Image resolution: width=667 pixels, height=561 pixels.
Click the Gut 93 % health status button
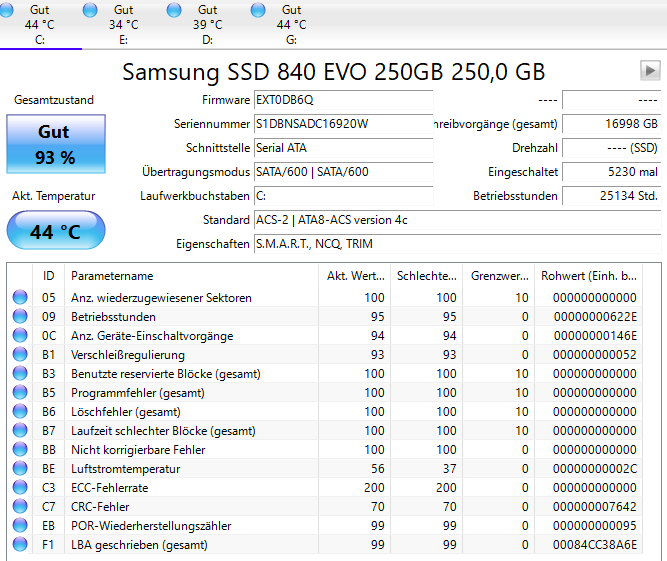click(x=56, y=144)
